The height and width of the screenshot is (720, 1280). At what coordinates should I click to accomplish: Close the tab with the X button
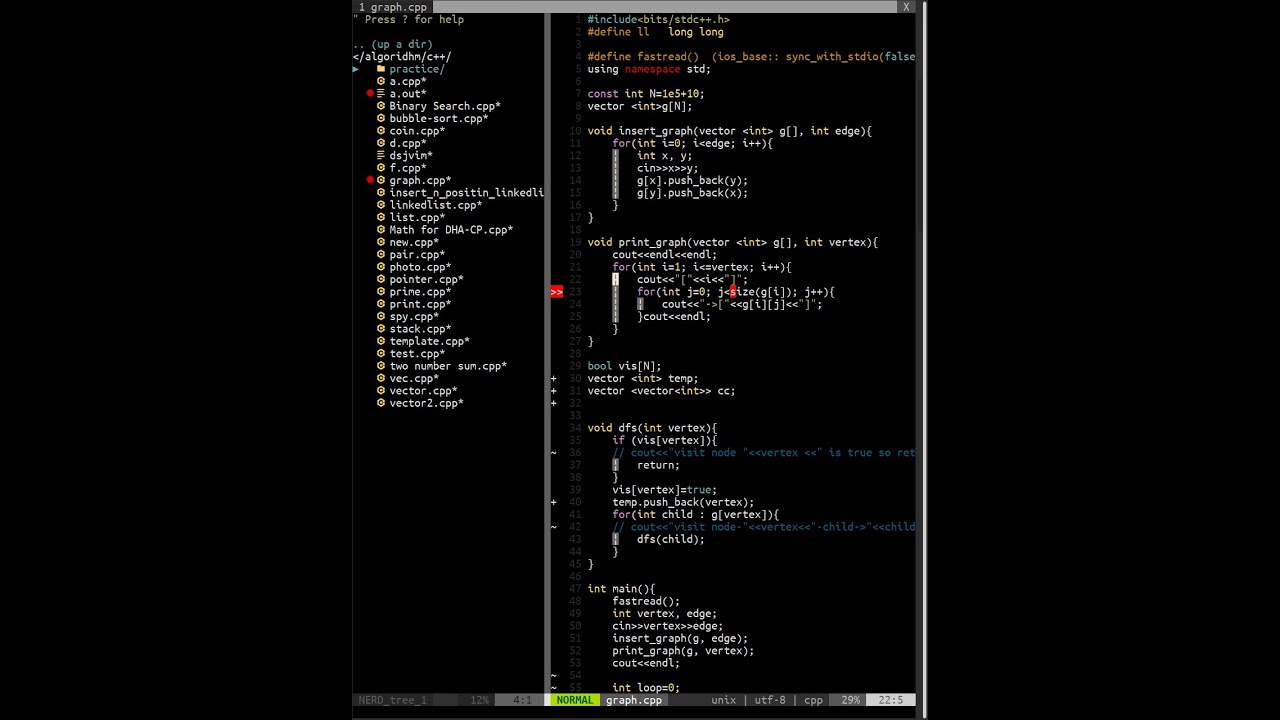pyautogui.click(x=906, y=7)
